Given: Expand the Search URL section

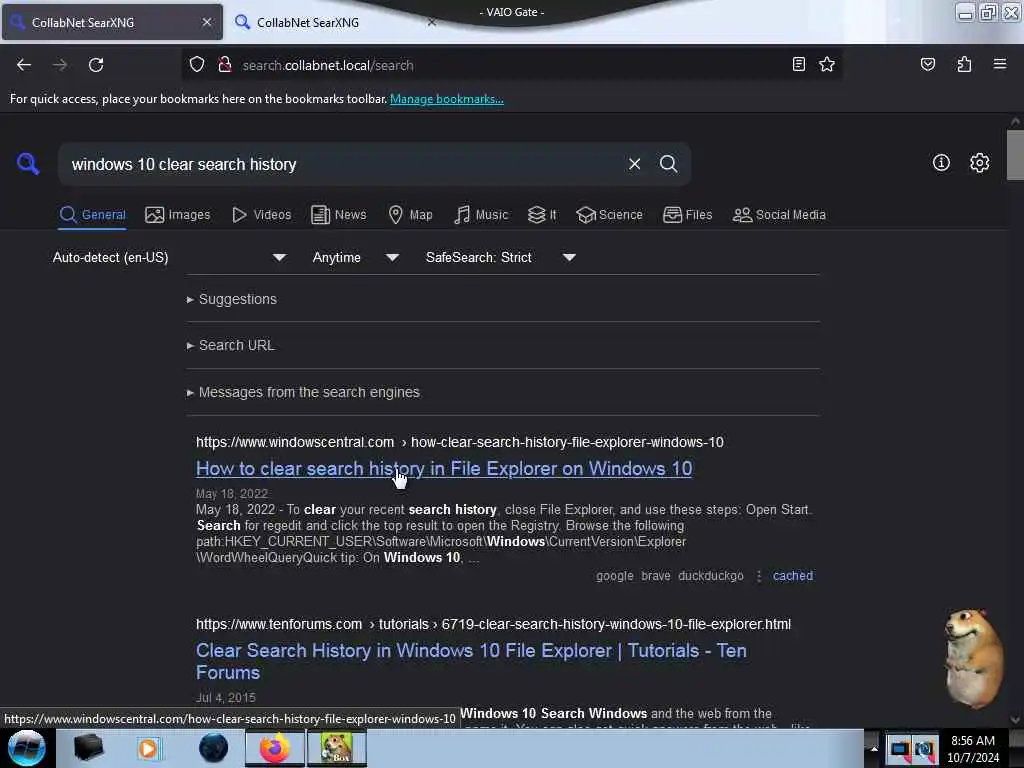Looking at the screenshot, I should [231, 345].
